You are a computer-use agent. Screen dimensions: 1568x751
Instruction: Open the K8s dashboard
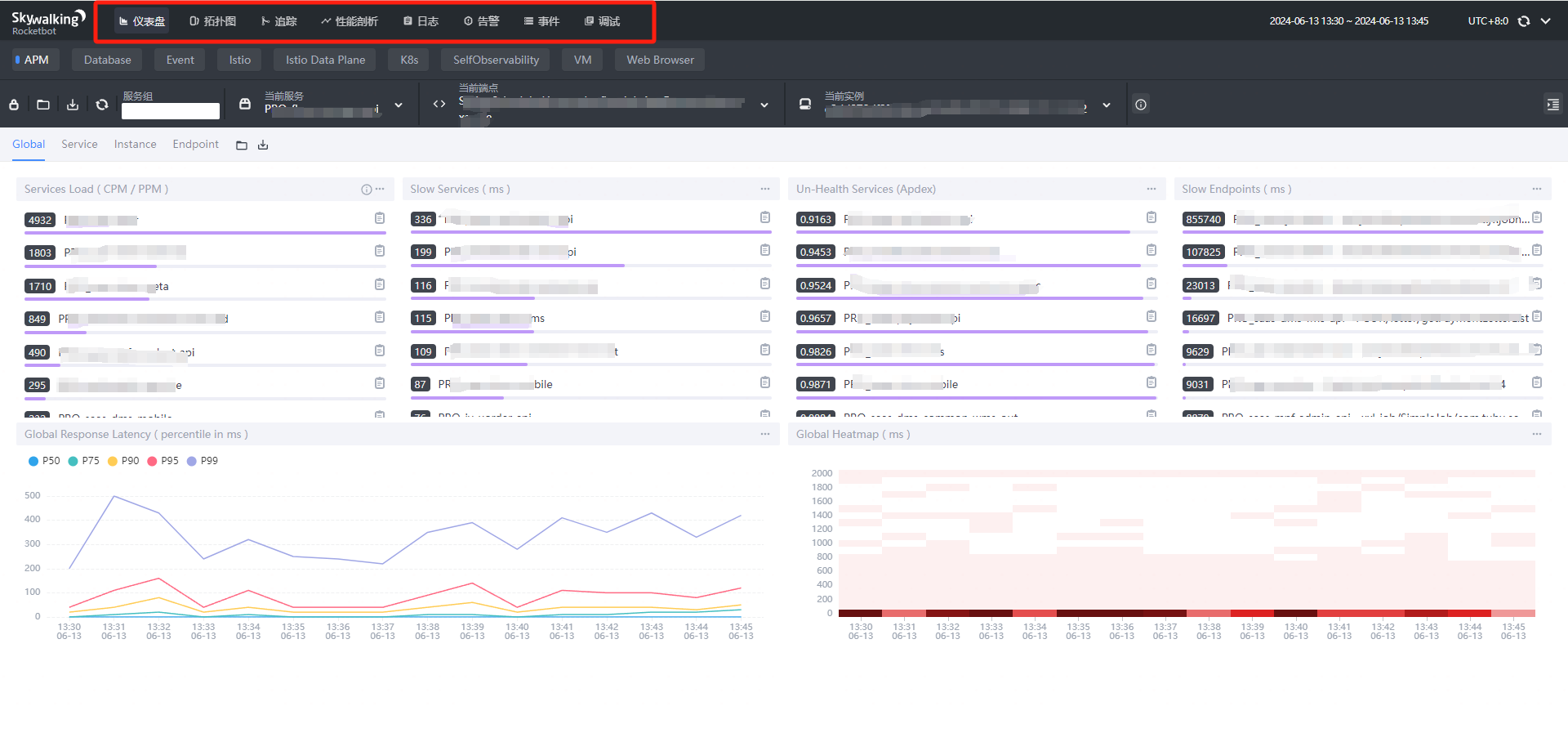[x=409, y=60]
